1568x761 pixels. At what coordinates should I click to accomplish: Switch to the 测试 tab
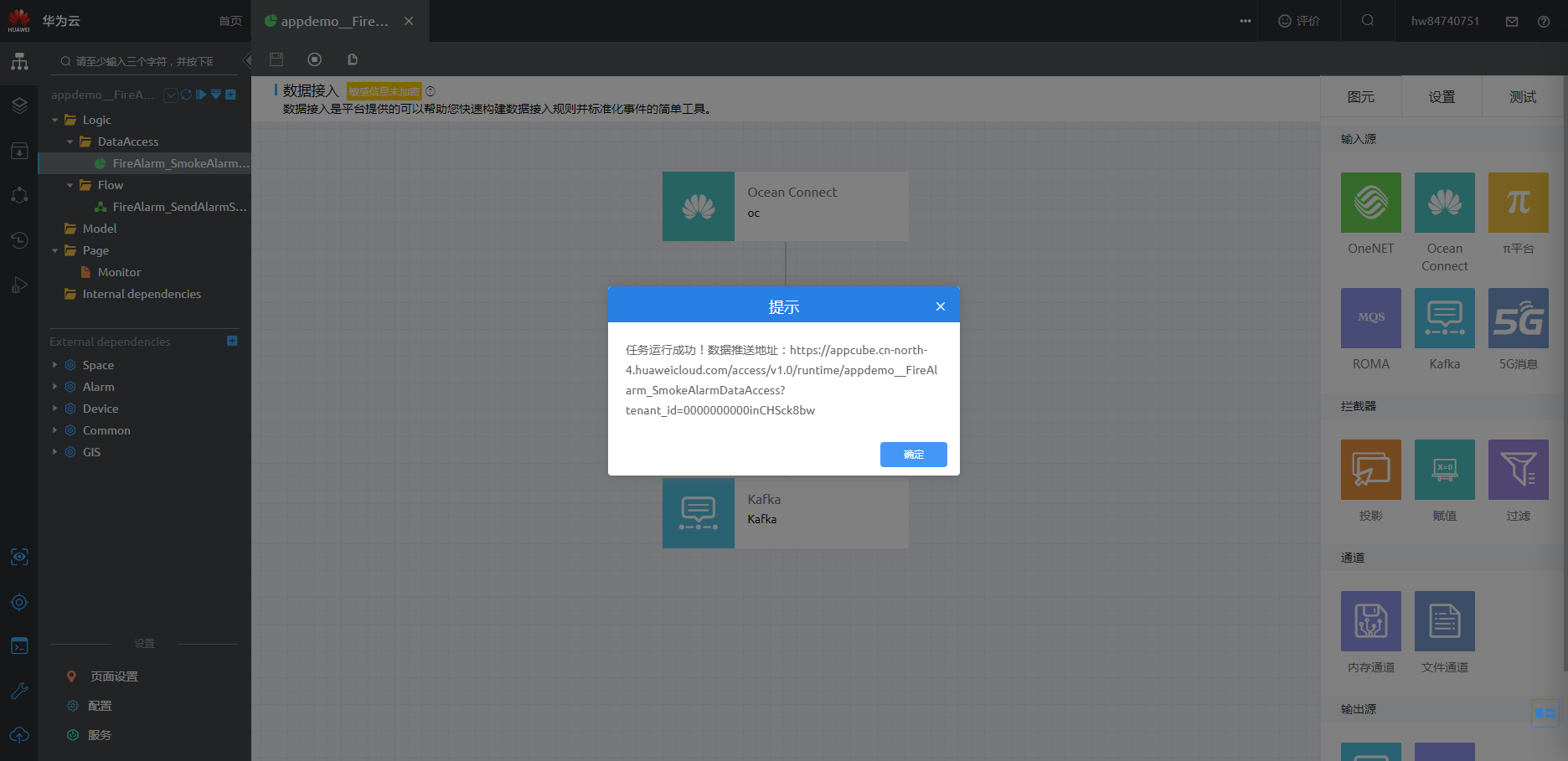point(1523,97)
